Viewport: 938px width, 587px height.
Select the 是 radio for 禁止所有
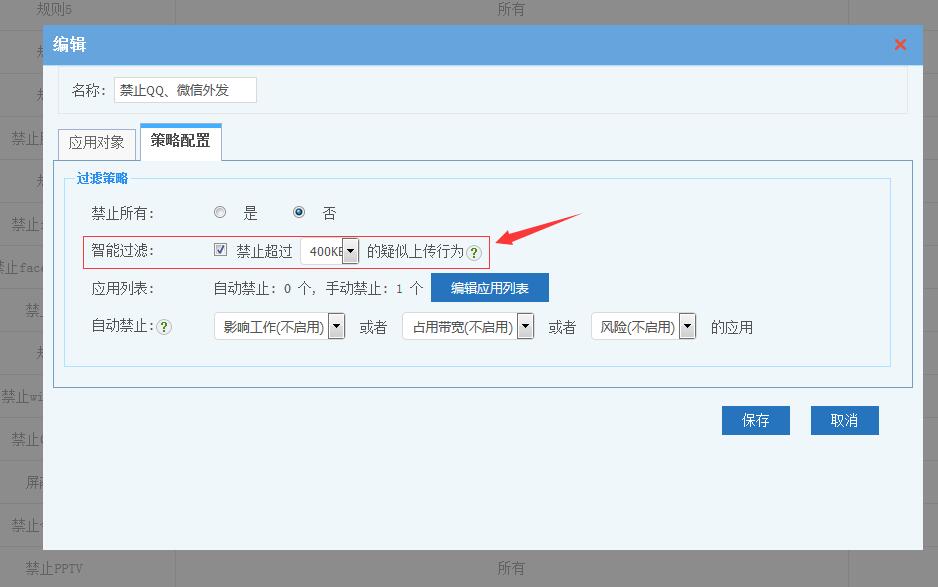point(220,212)
